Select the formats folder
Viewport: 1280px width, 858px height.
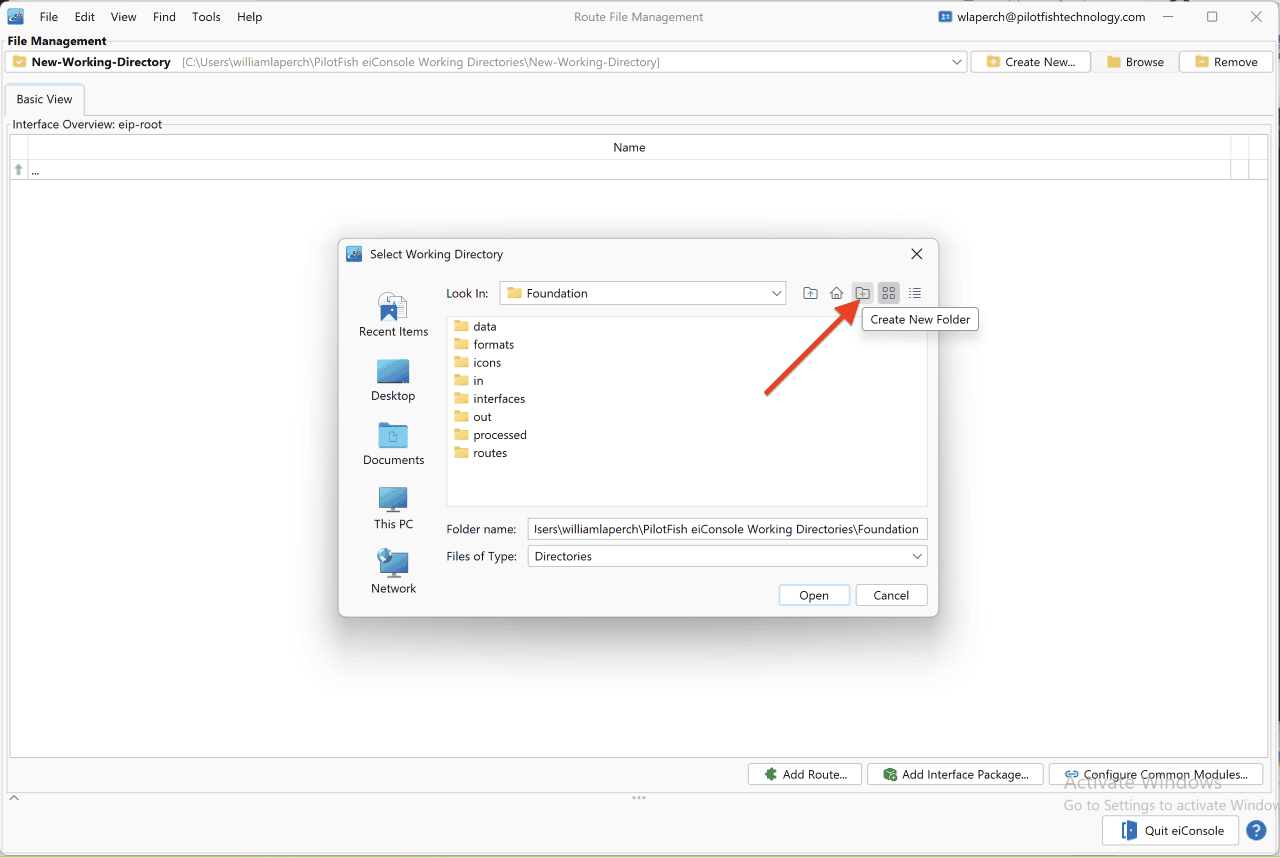click(484, 344)
